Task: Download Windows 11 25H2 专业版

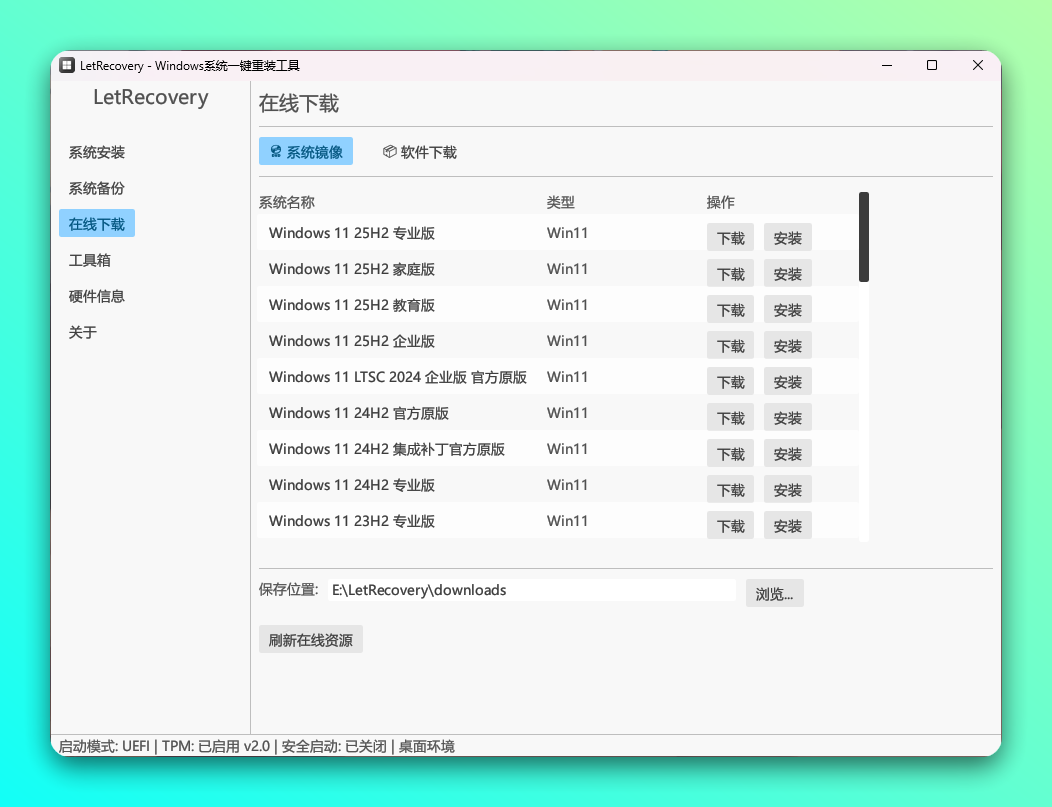Action: 730,237
